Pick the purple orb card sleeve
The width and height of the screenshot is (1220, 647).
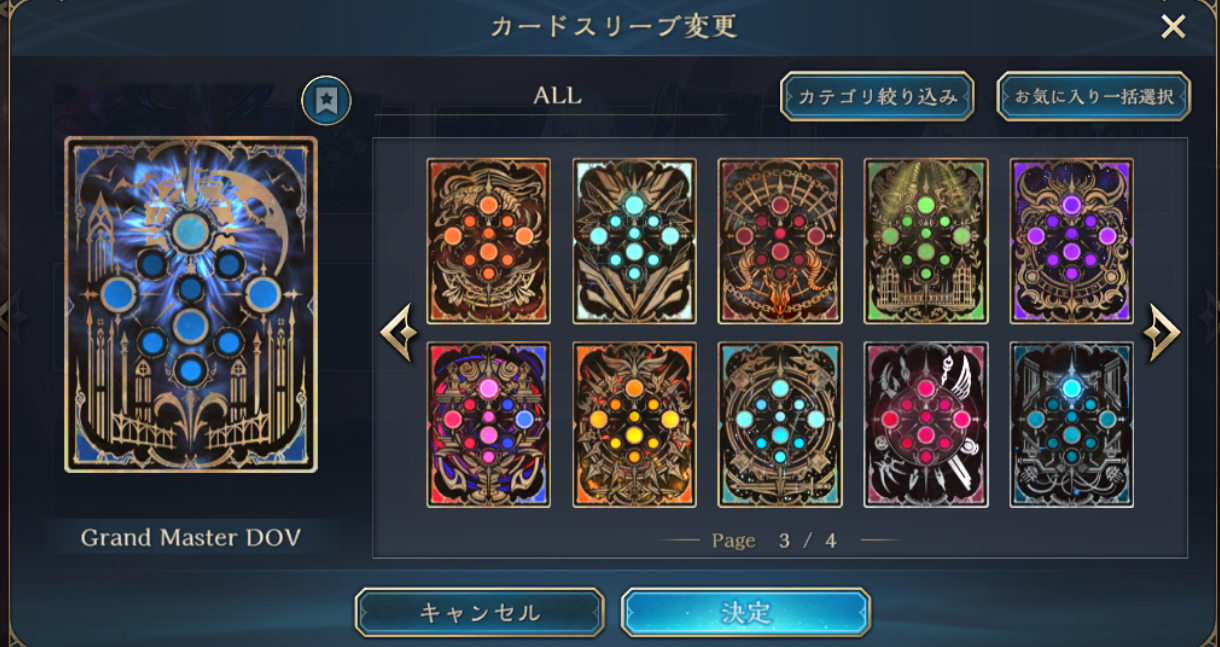click(1071, 241)
